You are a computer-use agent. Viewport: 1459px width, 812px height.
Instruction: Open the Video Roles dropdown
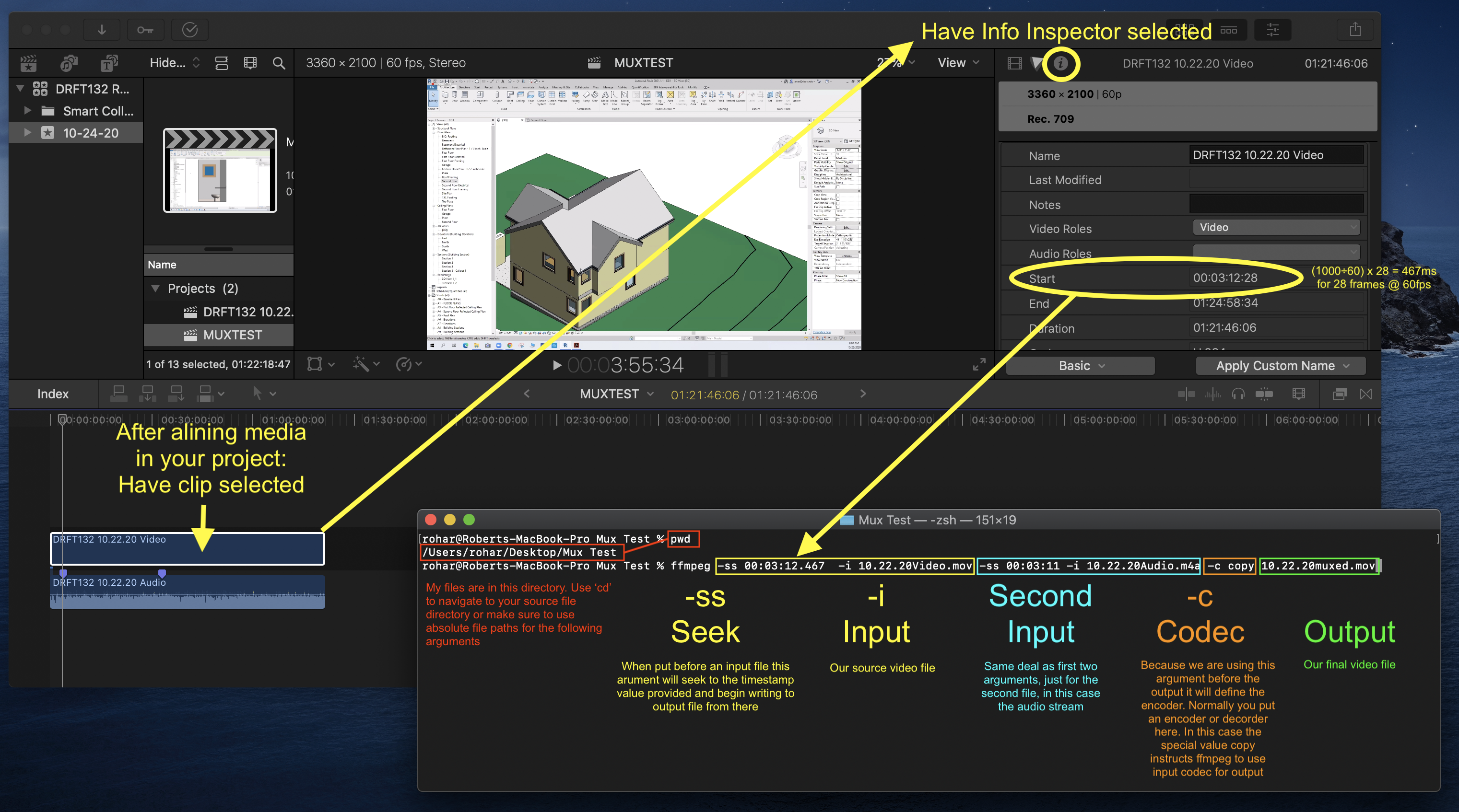[x=1276, y=228]
